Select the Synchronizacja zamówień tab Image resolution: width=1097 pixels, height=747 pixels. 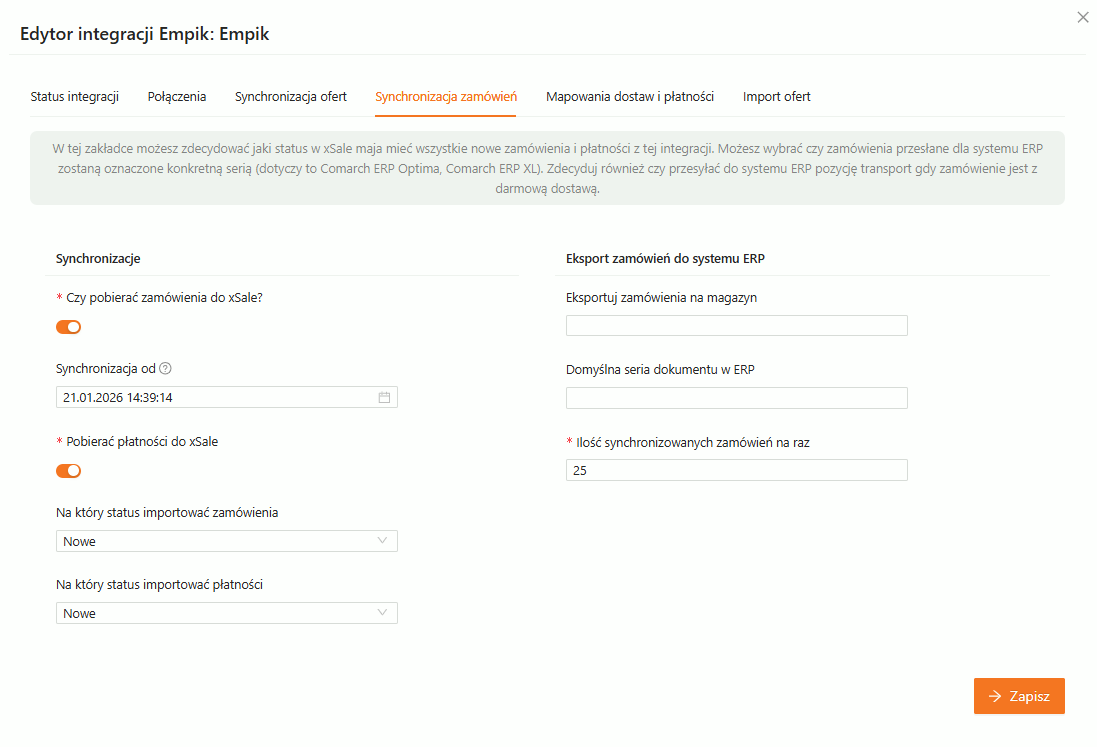click(x=446, y=97)
